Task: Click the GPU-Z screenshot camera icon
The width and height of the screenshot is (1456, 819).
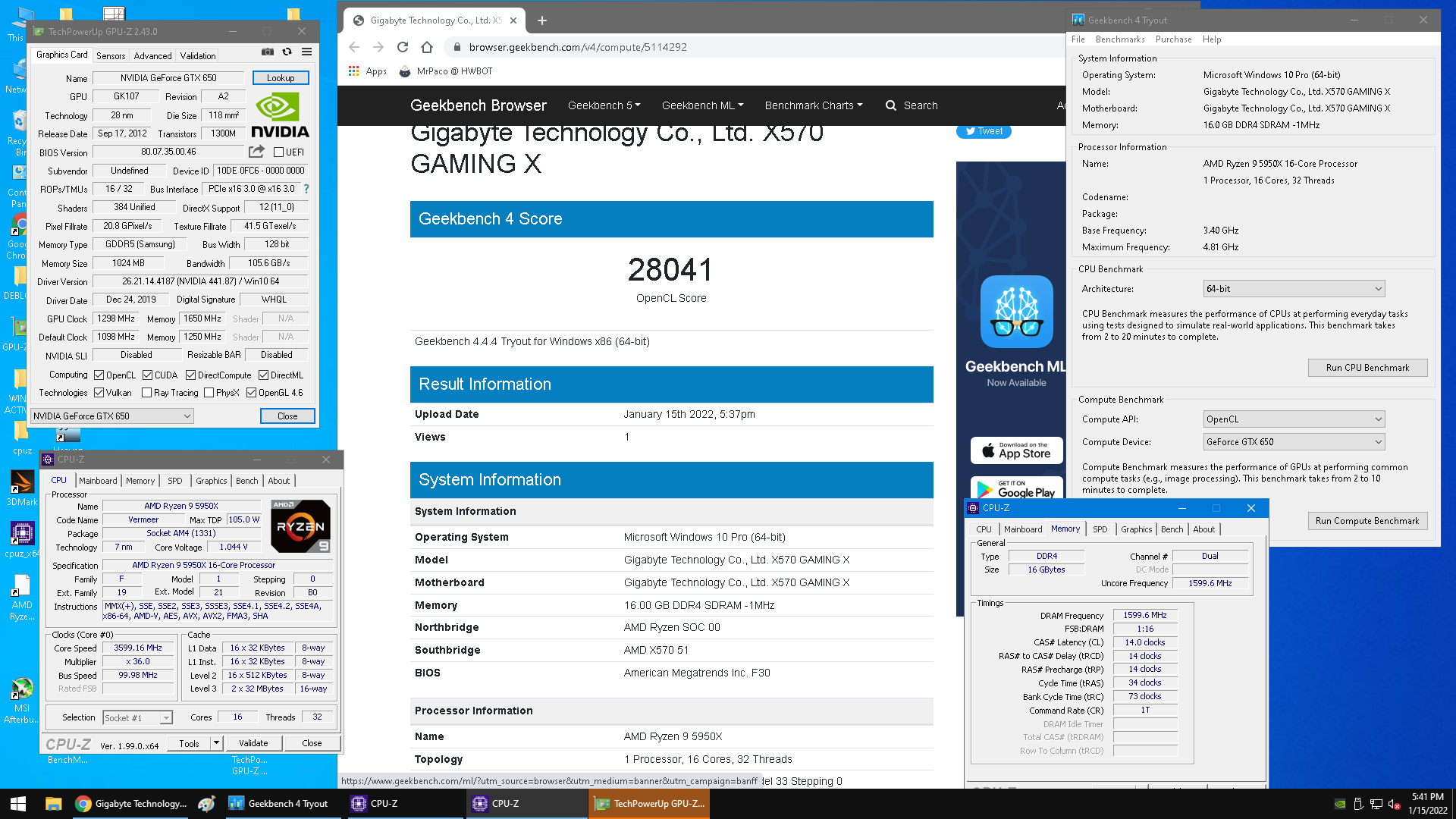Action: click(x=268, y=52)
